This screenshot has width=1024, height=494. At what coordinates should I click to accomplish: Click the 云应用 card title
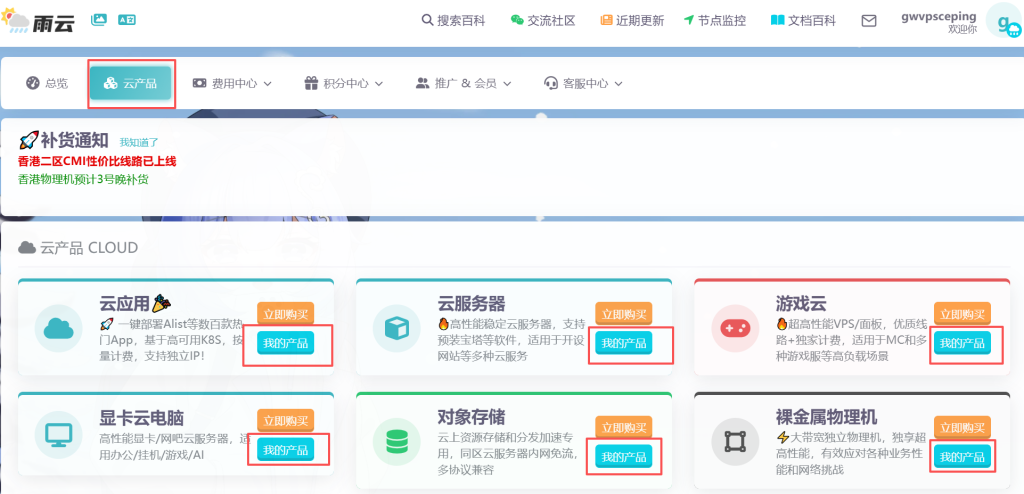[125, 304]
